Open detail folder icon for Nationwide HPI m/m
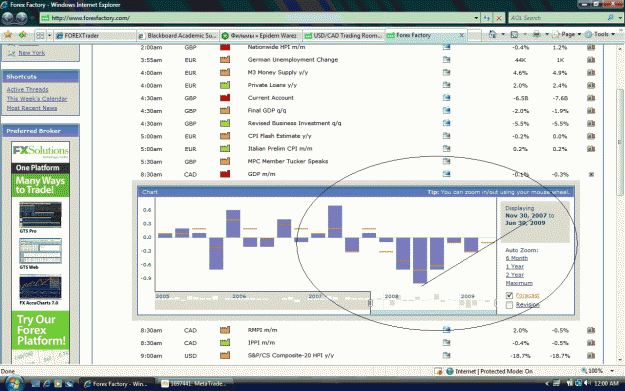The width and height of the screenshot is (625, 391). tap(446, 47)
